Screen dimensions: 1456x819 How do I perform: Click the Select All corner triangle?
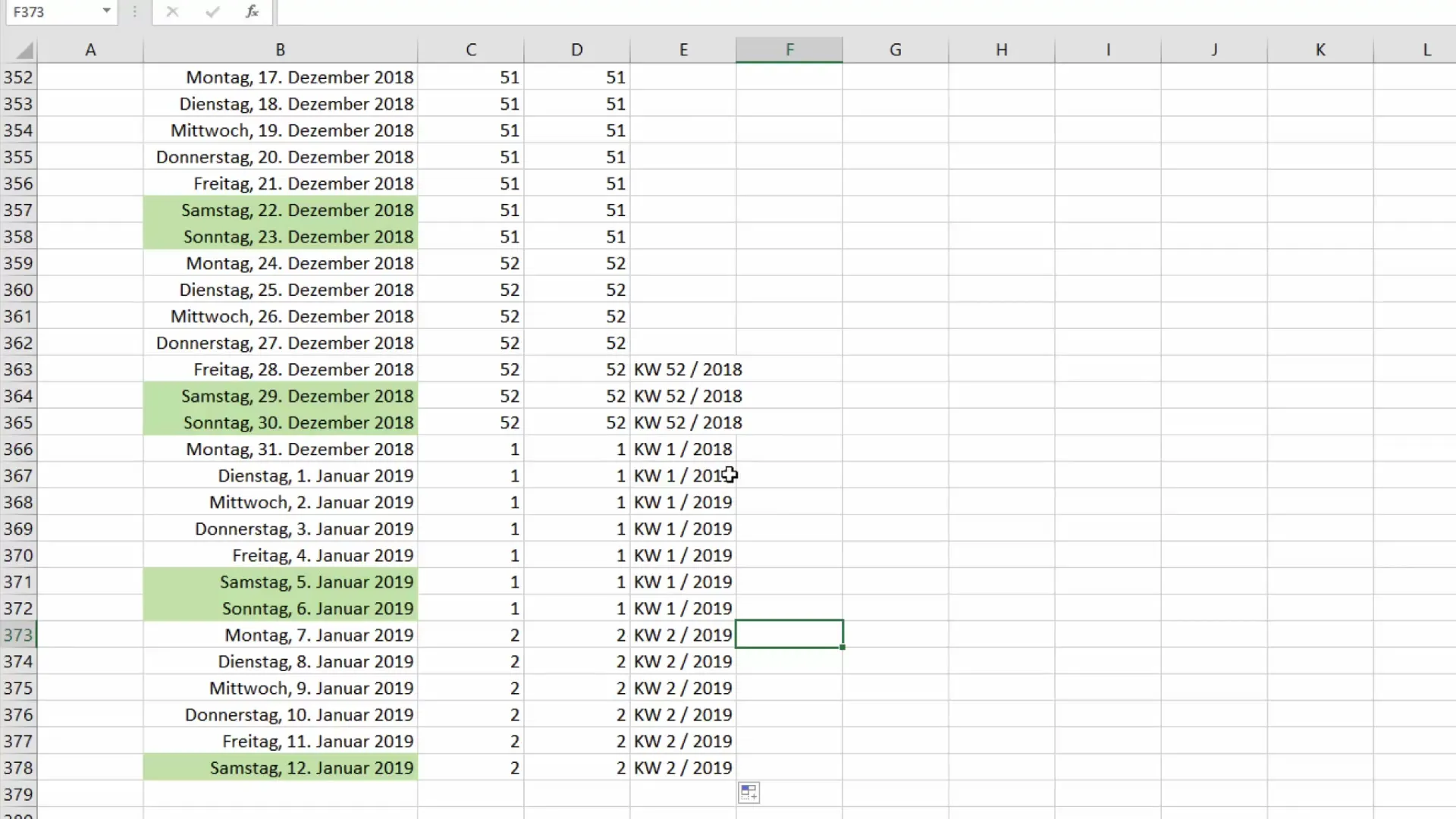[x=24, y=50]
